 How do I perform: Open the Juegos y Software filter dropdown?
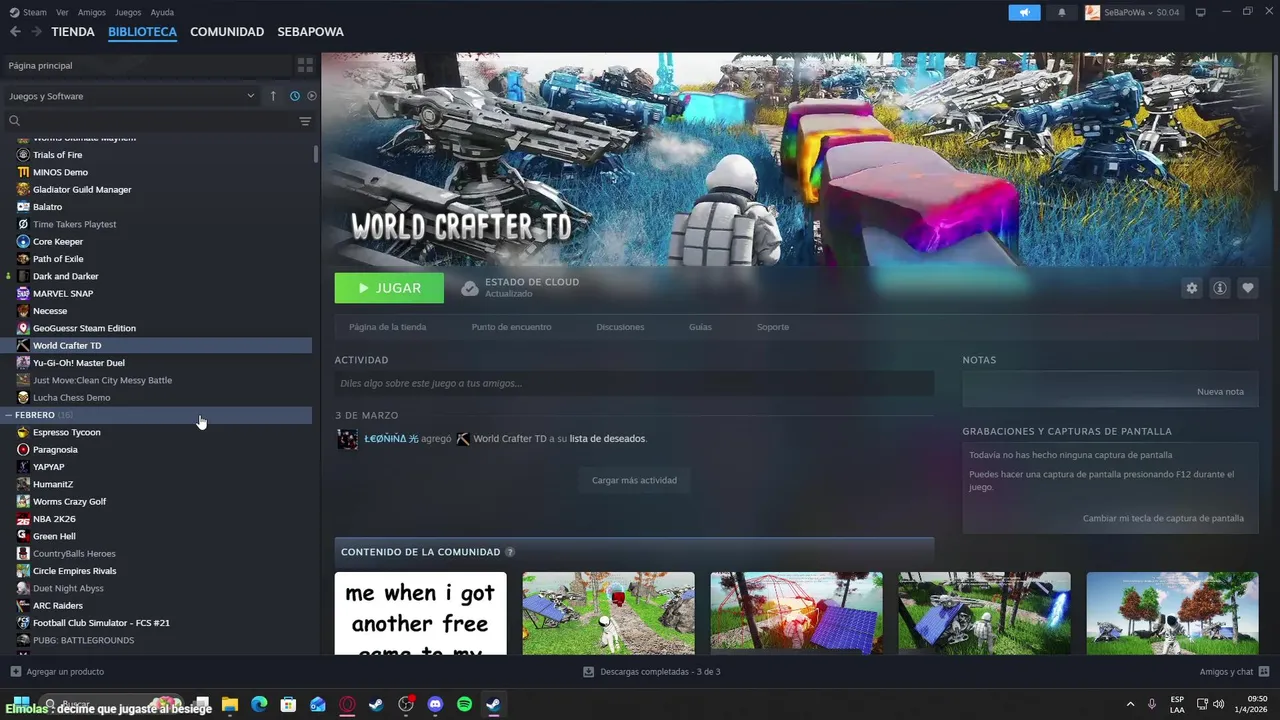131,96
